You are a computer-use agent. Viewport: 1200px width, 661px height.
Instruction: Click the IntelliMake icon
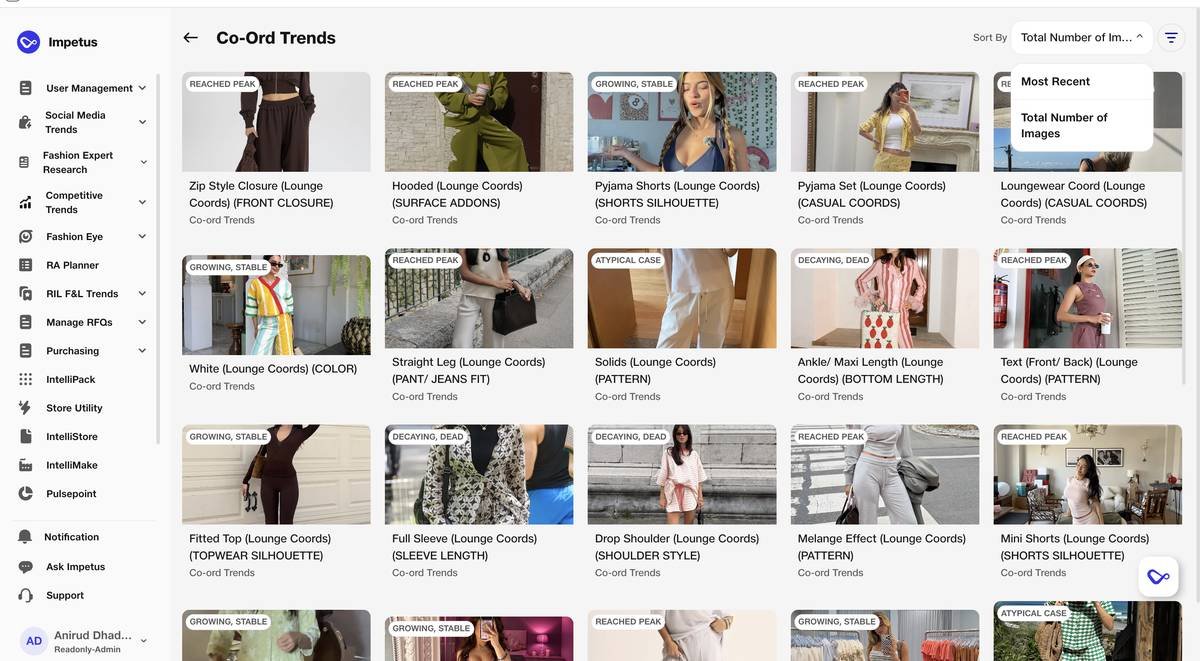tap(25, 465)
